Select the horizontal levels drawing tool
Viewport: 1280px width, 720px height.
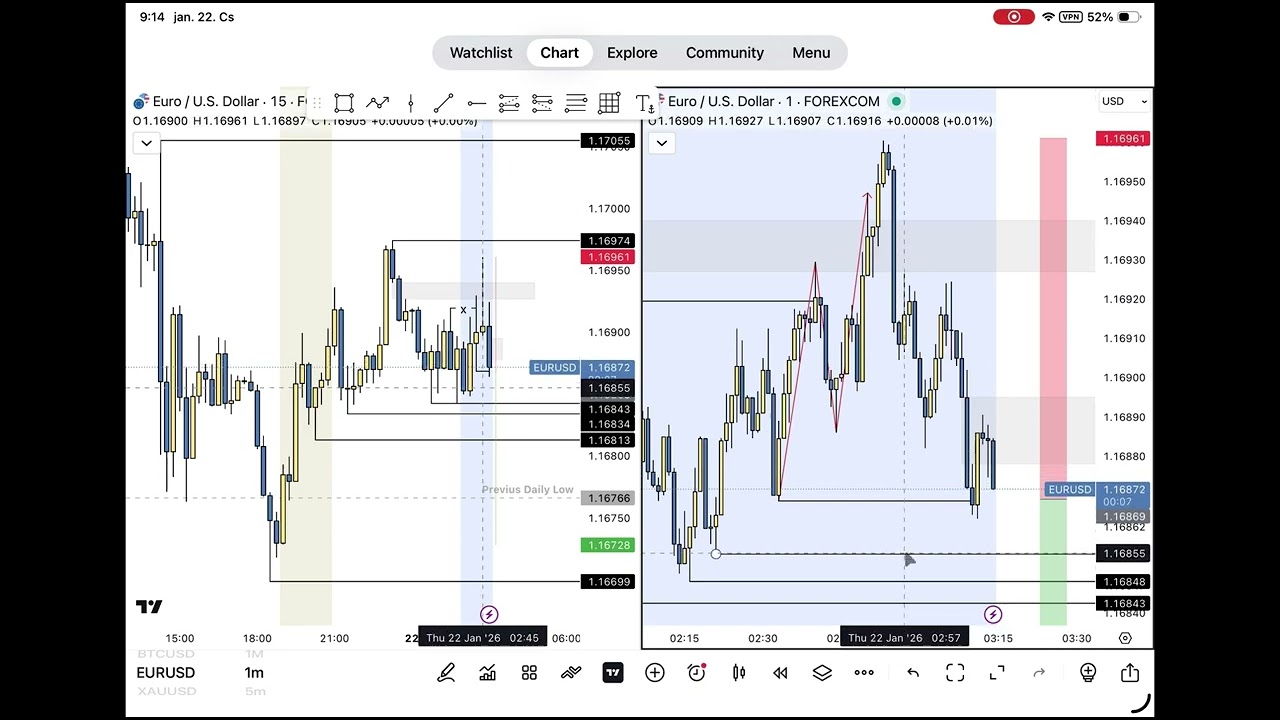(576, 102)
